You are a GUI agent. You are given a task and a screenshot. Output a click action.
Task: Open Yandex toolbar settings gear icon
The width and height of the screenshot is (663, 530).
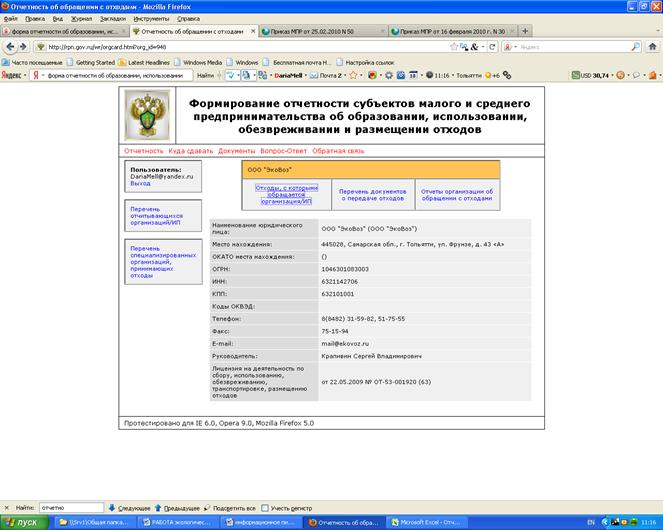pyautogui.click(x=389, y=75)
